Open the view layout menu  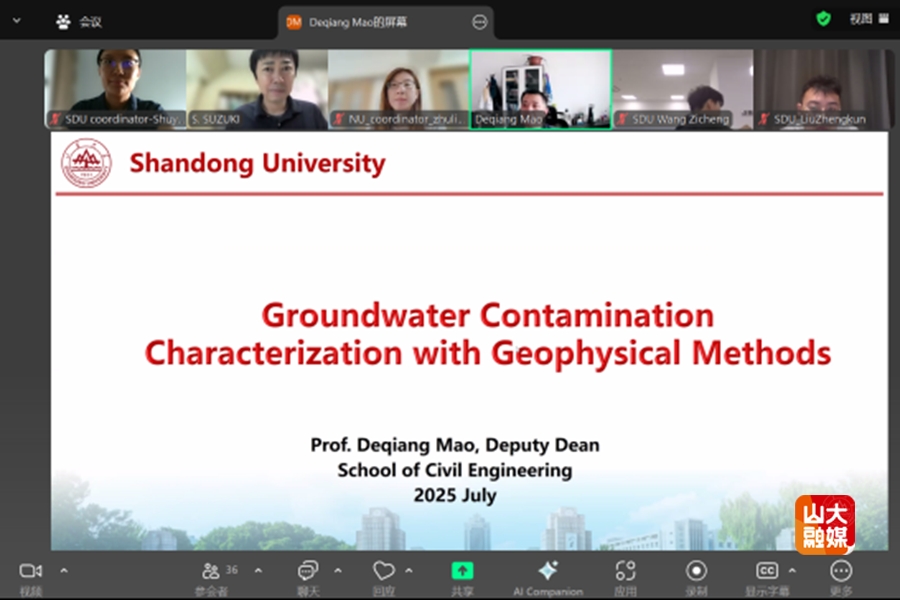click(869, 19)
